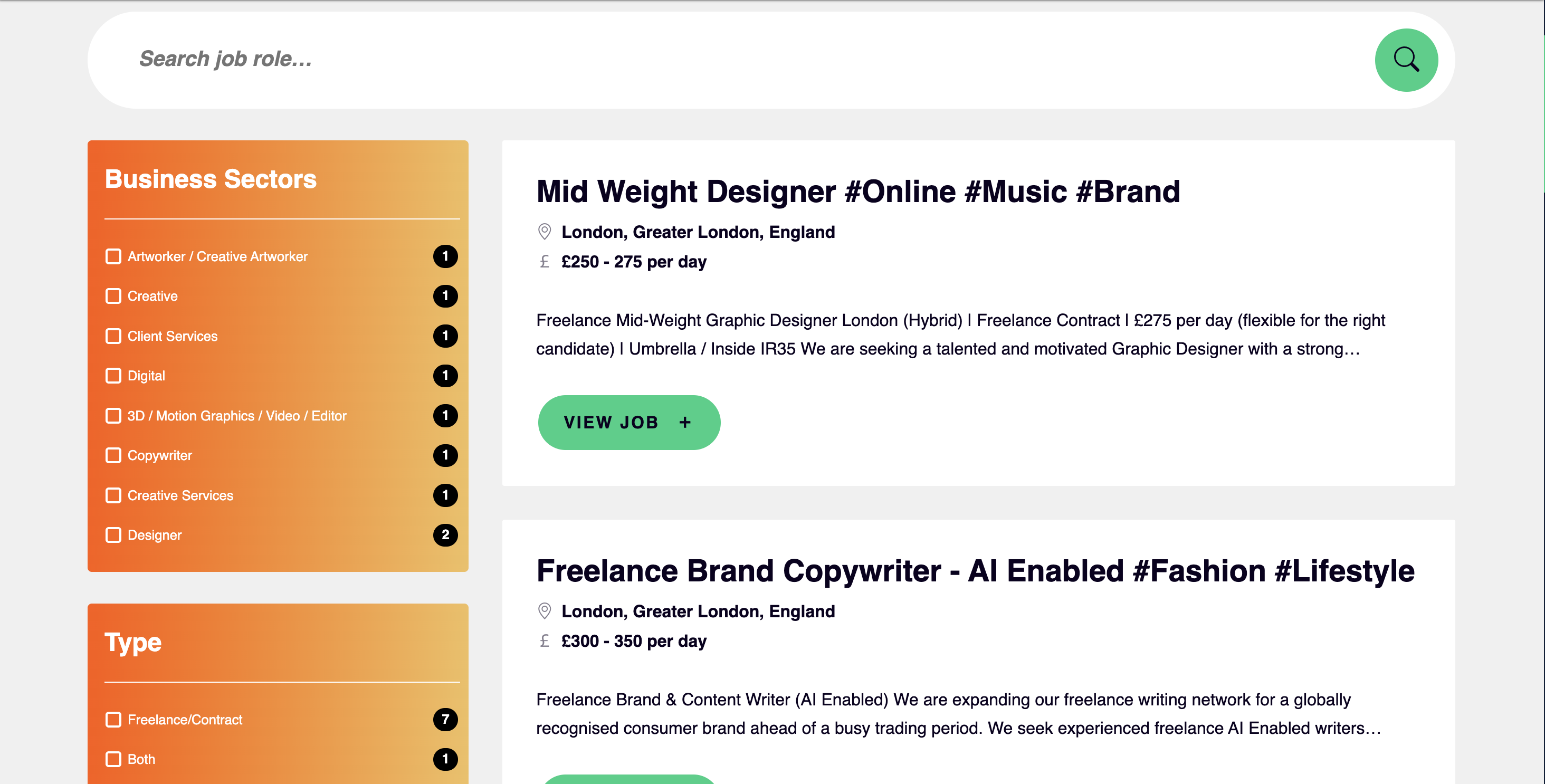Enable the Freelance/Contract type checkbox
This screenshot has height=784, width=1545.
pyautogui.click(x=113, y=719)
